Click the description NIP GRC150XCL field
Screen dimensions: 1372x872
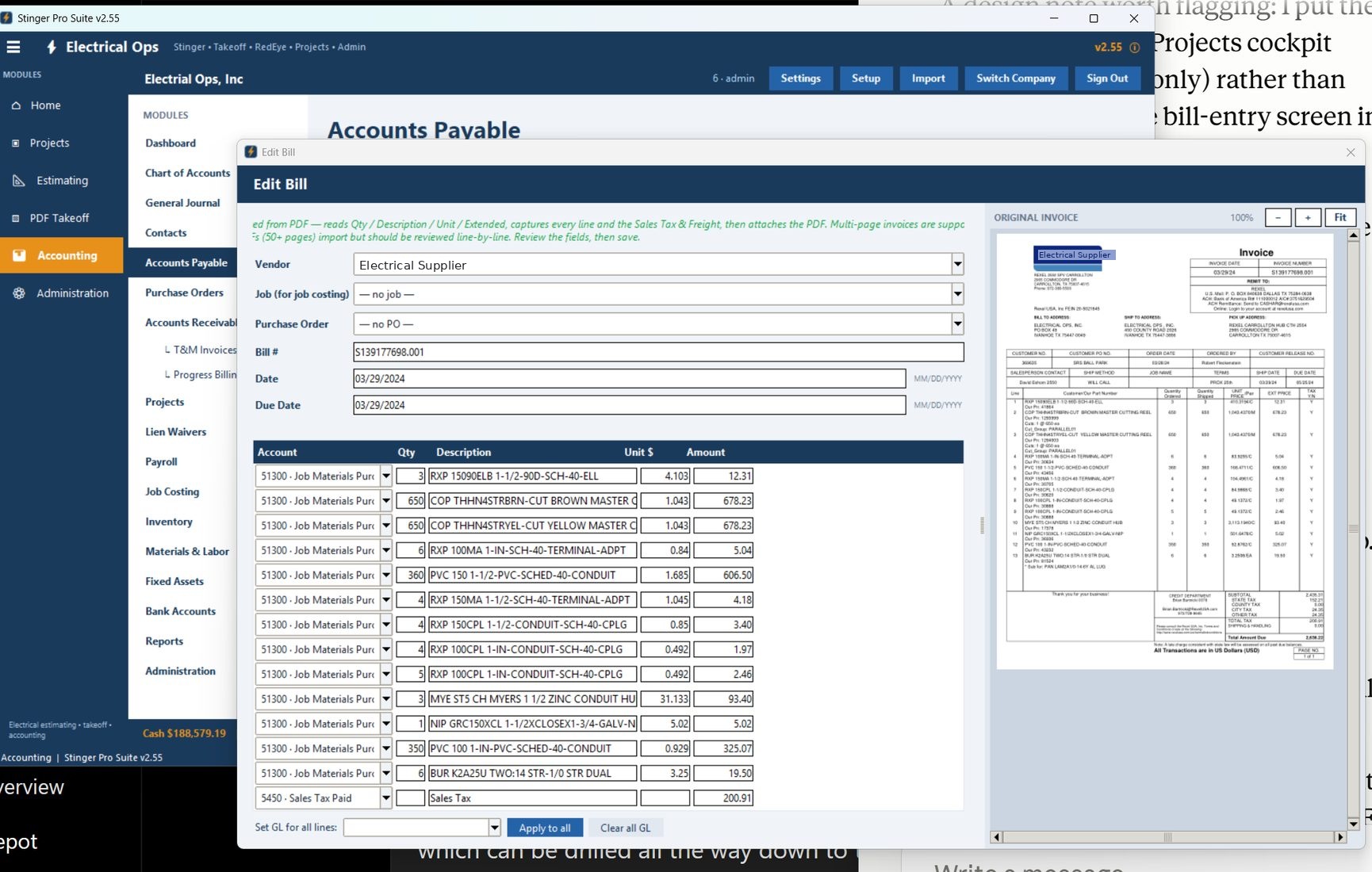pyautogui.click(x=532, y=724)
